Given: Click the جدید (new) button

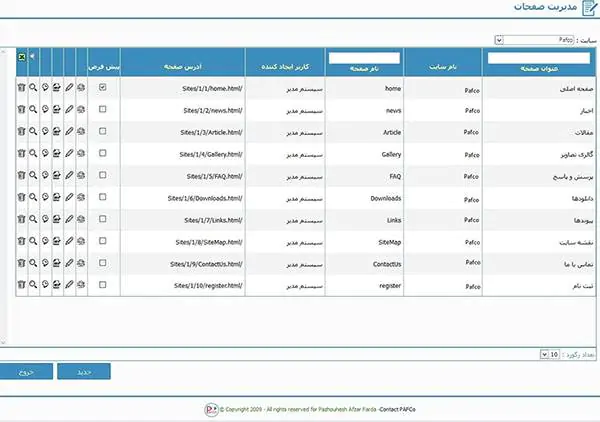Looking at the screenshot, I should (84, 371).
